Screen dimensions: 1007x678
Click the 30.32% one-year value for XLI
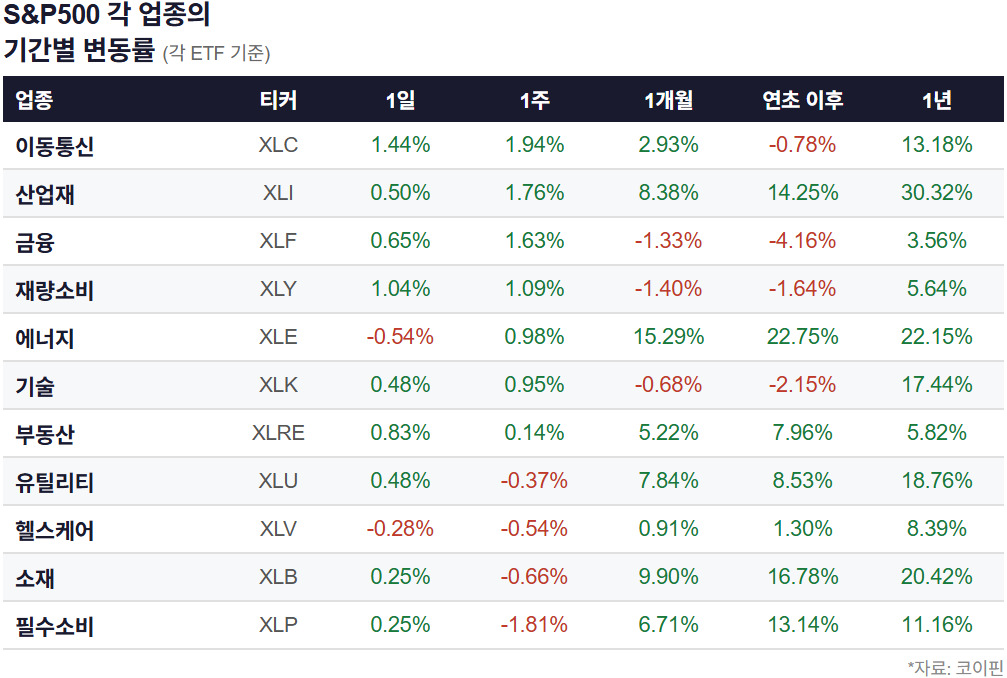(x=936, y=193)
